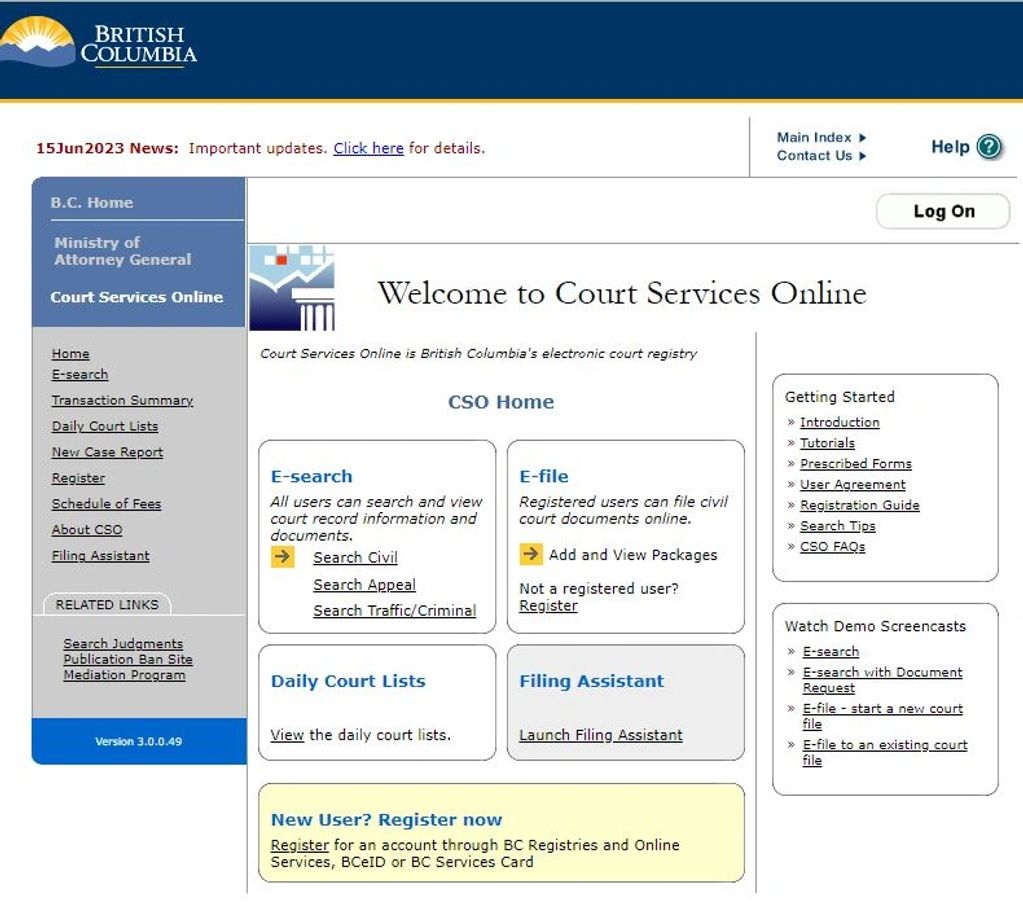Select the RELATED LINKS tab
The width and height of the screenshot is (1023, 908).
tap(107, 605)
